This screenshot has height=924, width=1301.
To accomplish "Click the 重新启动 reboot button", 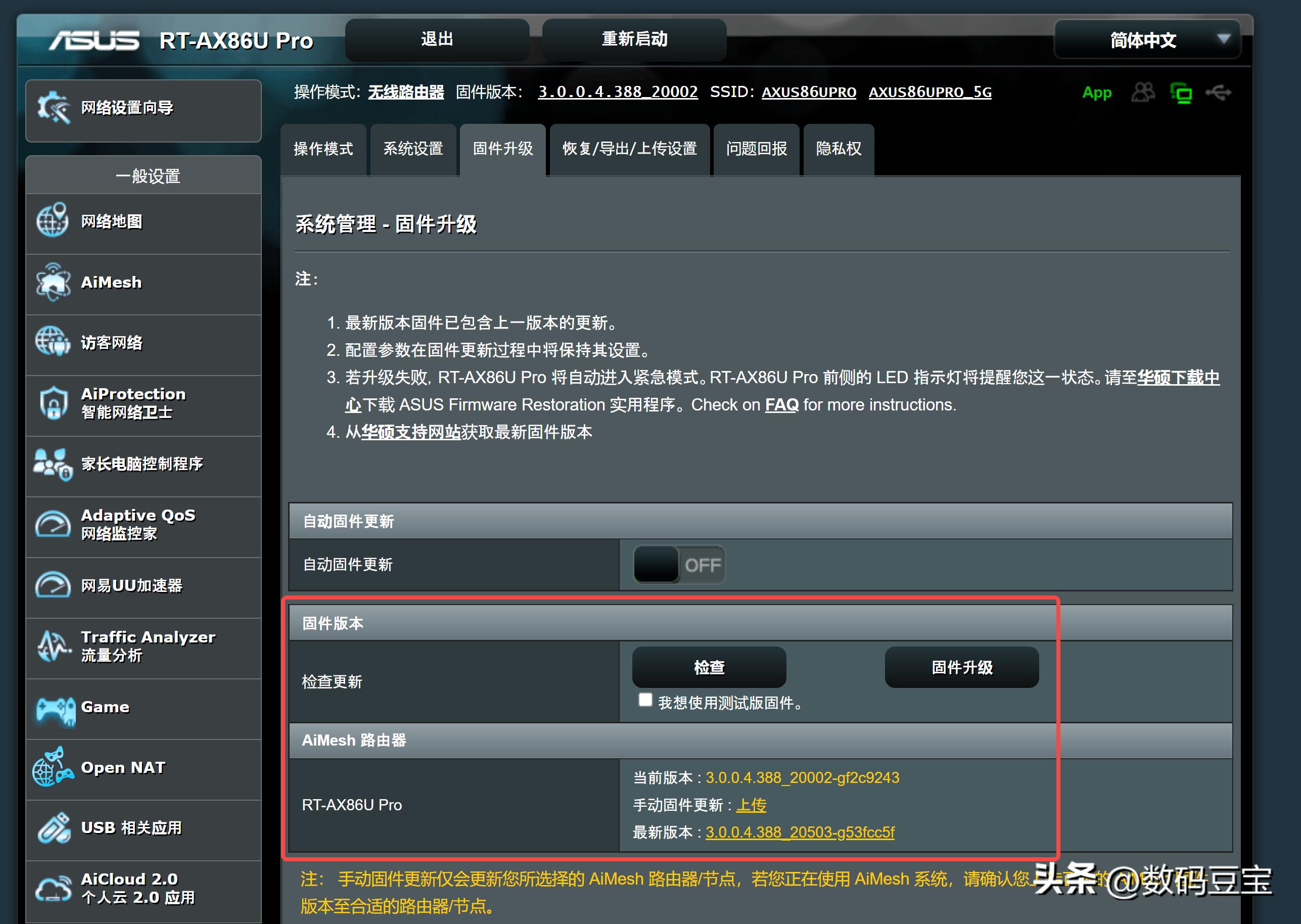I will tap(633, 39).
